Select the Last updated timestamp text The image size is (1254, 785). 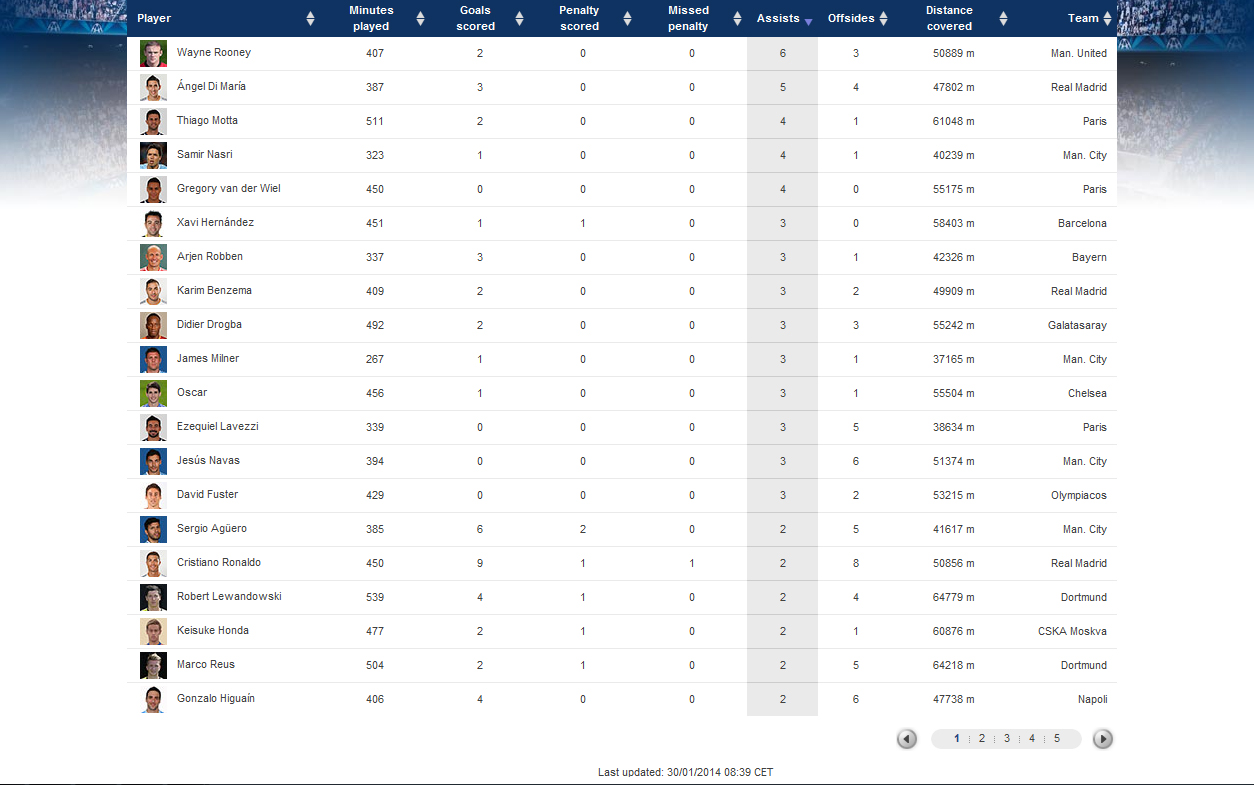[x=686, y=772]
